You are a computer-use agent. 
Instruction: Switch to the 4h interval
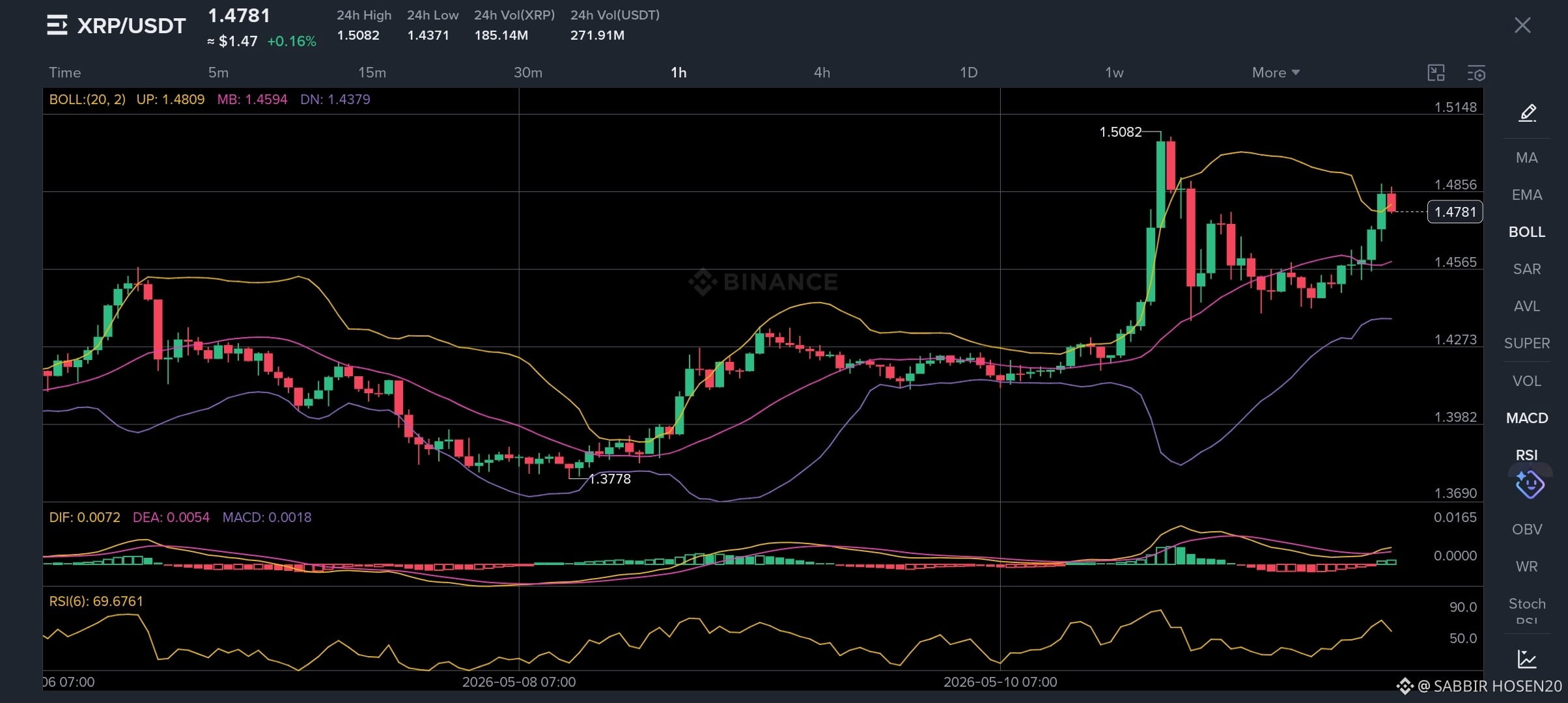coord(822,72)
